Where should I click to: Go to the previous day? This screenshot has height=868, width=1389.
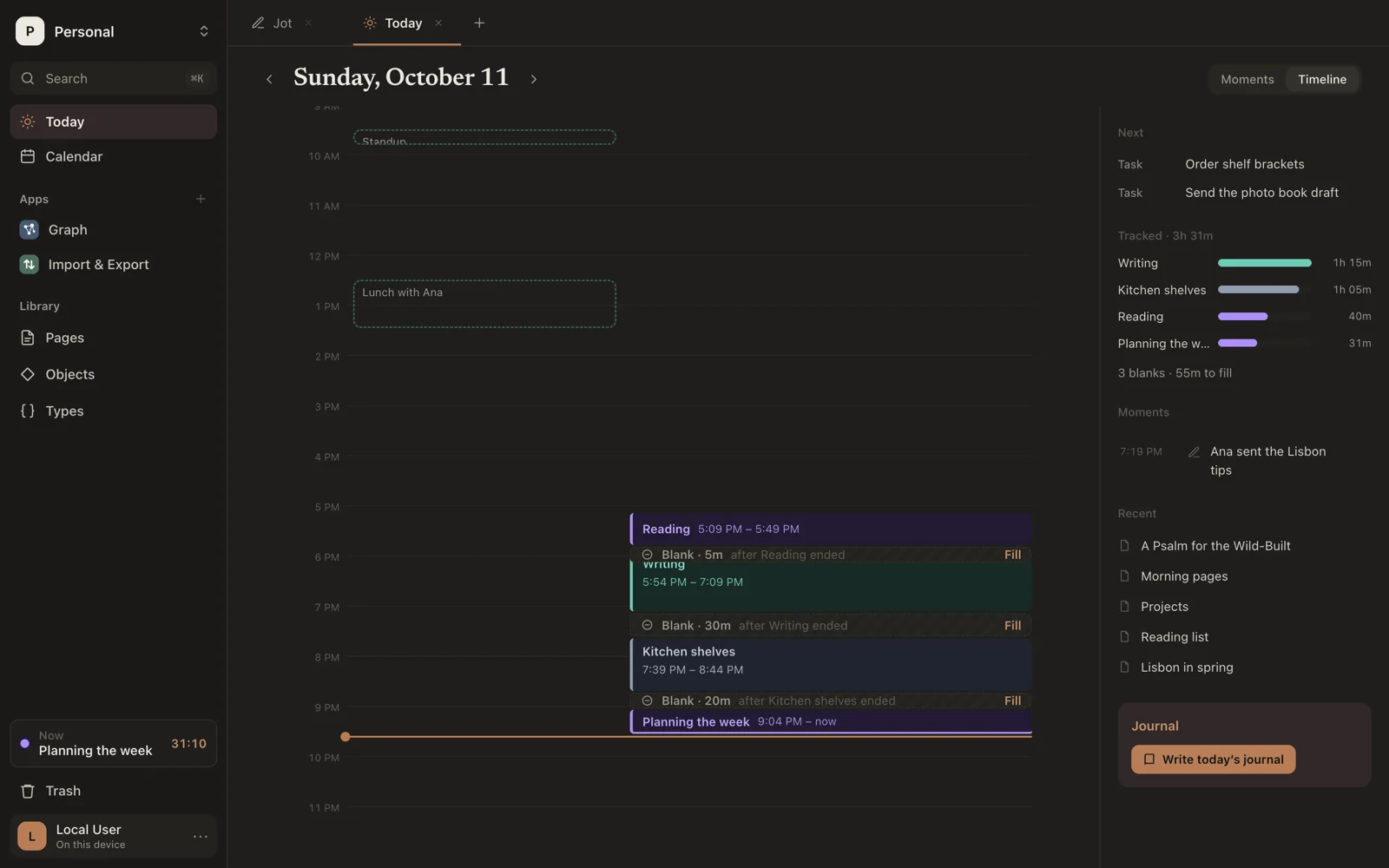(269, 79)
